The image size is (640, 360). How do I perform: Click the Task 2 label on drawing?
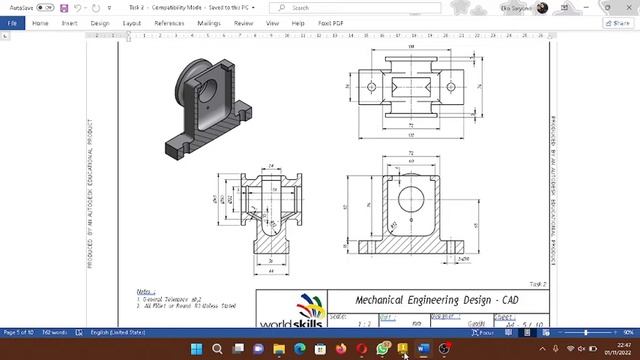538,284
